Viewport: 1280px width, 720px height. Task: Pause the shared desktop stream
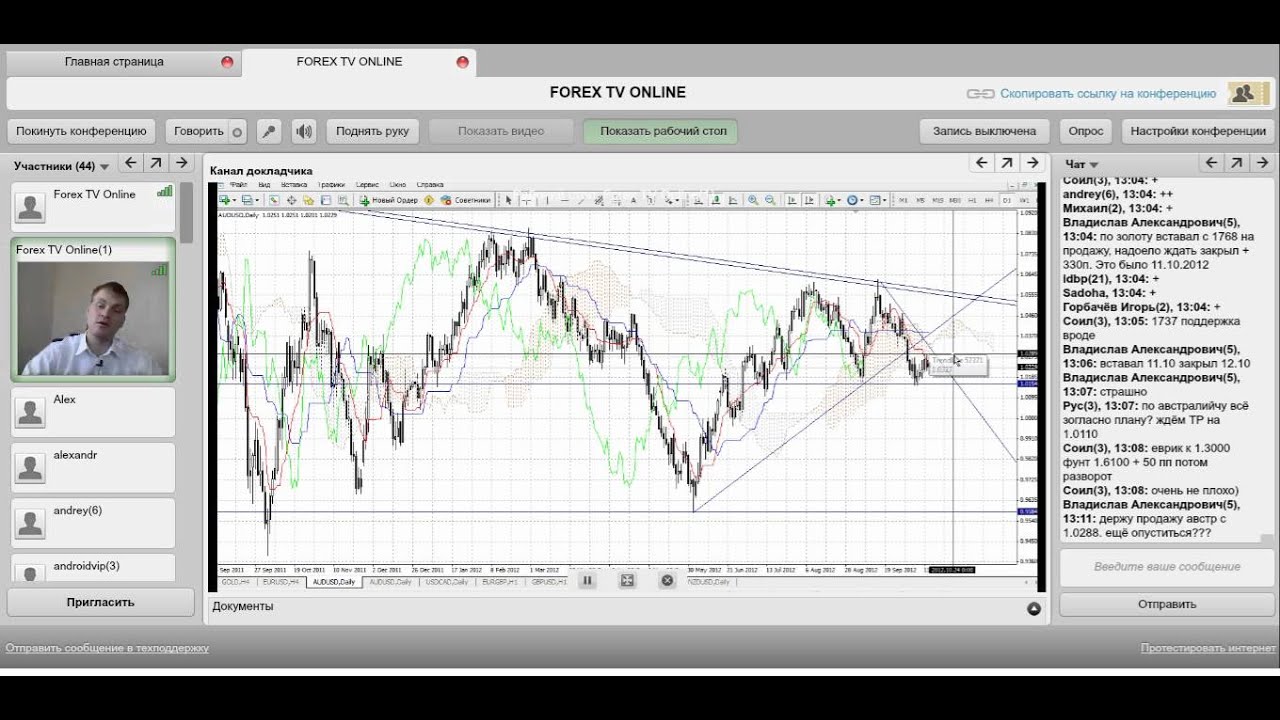[x=587, y=580]
